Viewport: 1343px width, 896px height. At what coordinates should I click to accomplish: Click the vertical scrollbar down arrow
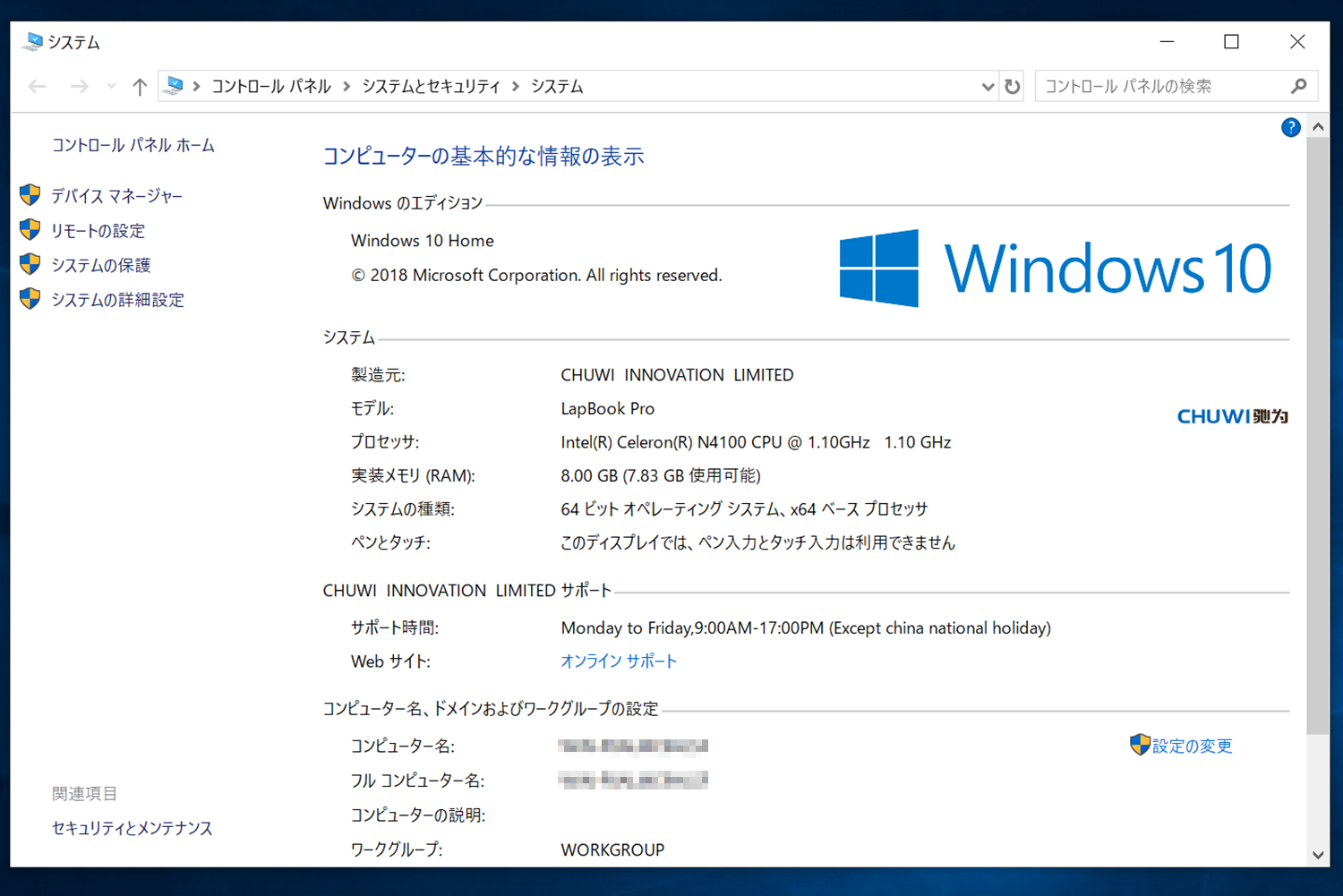click(x=1318, y=855)
